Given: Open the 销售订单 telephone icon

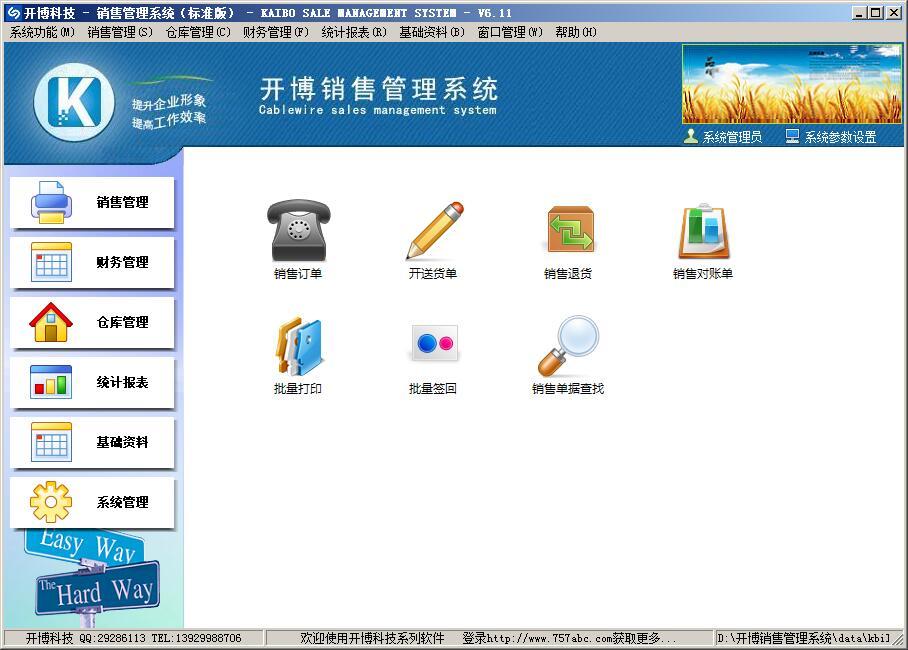Looking at the screenshot, I should coord(298,232).
